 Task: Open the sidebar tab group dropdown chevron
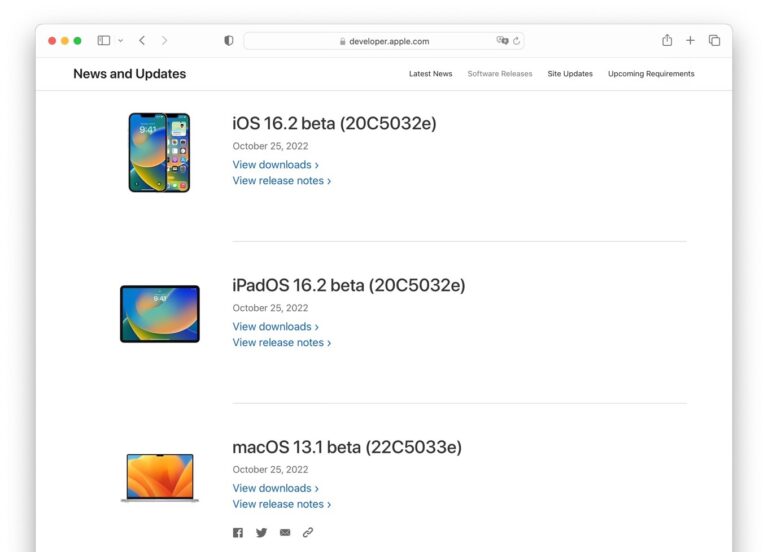click(121, 41)
